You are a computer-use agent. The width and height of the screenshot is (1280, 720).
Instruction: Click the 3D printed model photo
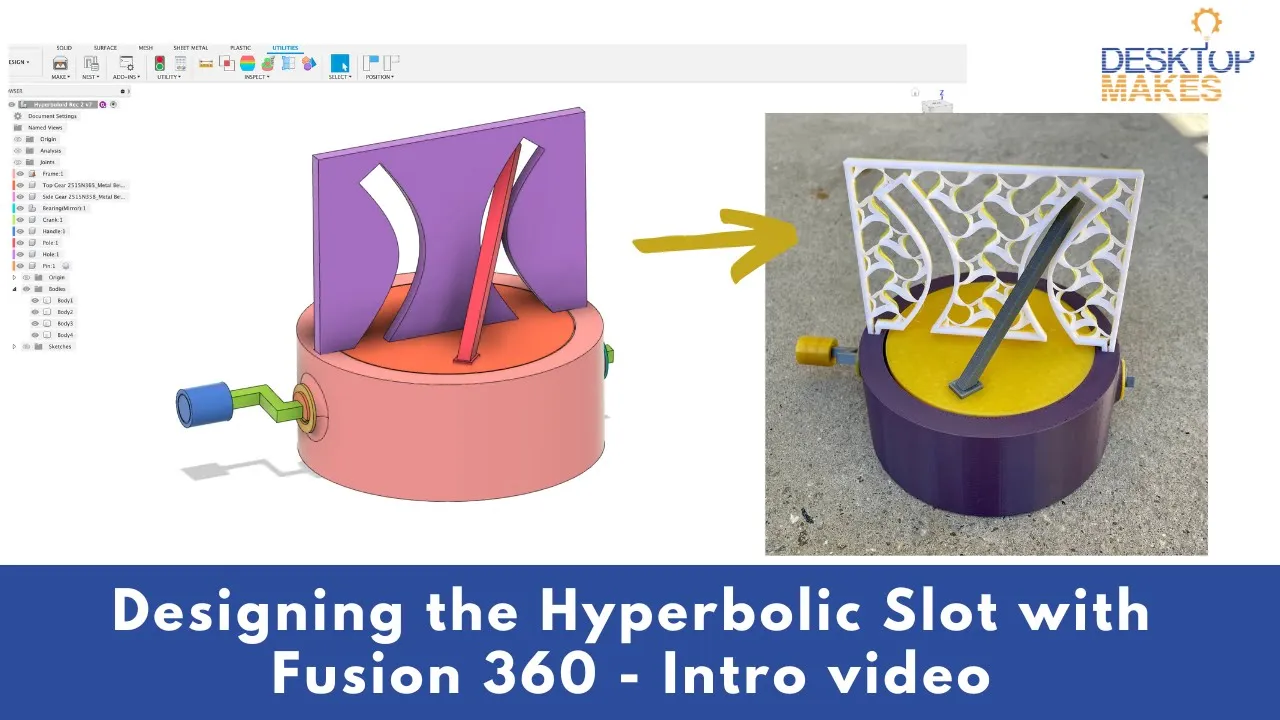[986, 334]
